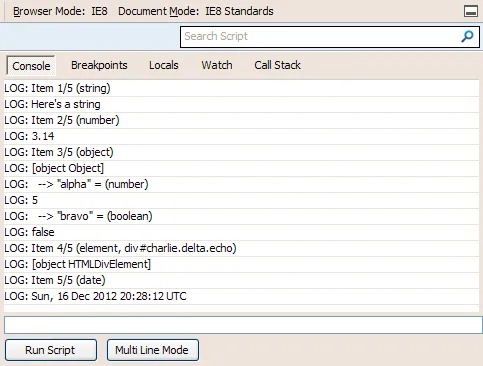Select log line '3.14'
This screenshot has width=483, height=366.
tap(241, 136)
